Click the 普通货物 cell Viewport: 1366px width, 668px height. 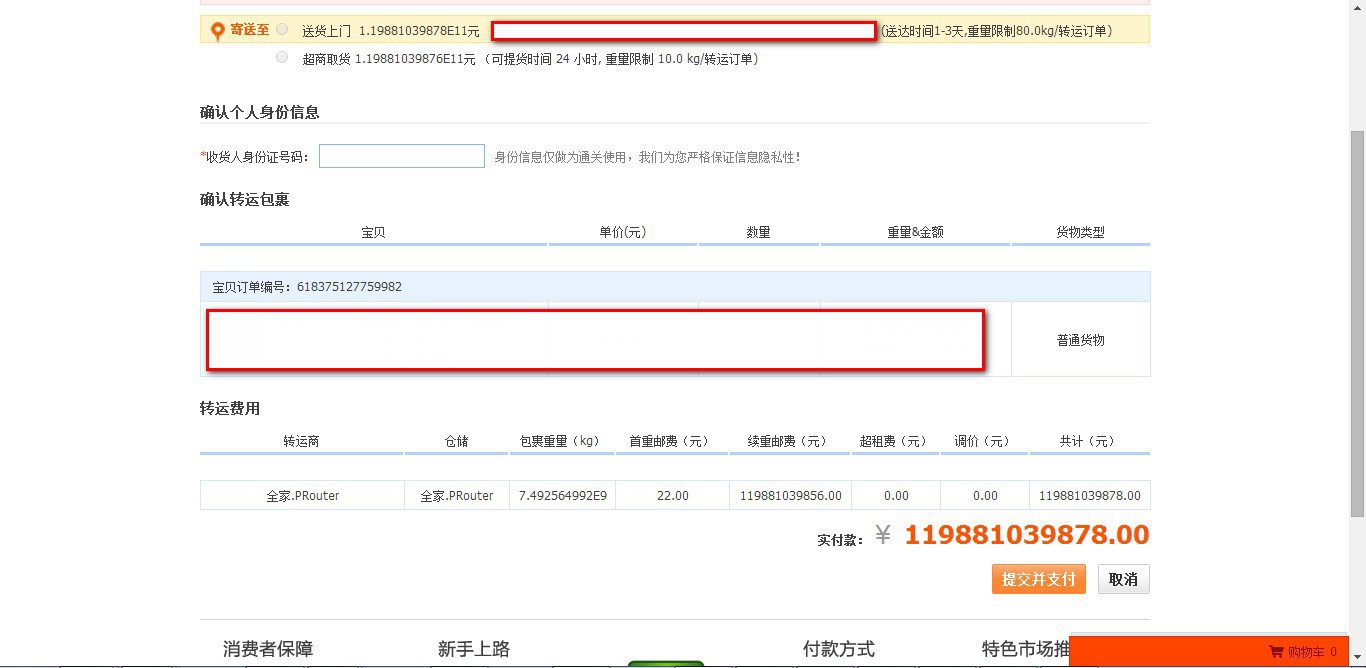point(1081,340)
